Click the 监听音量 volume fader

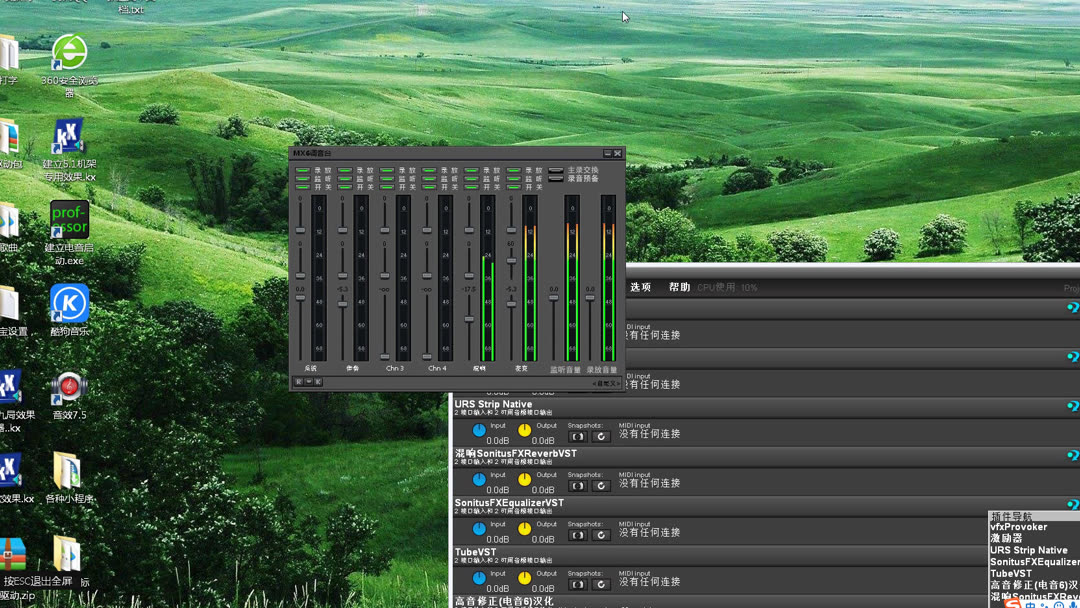(x=552, y=299)
